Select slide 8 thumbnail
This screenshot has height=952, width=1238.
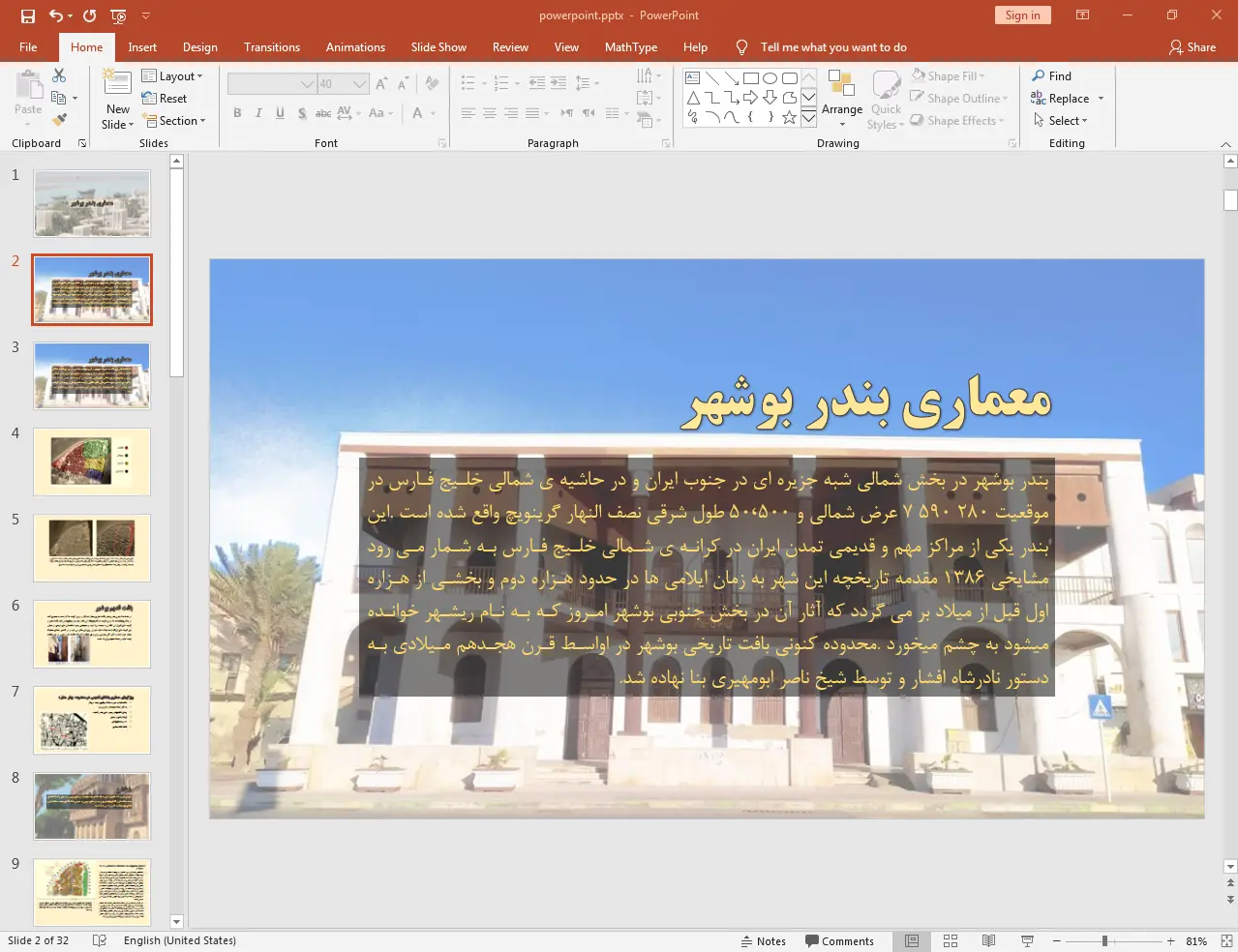click(92, 806)
